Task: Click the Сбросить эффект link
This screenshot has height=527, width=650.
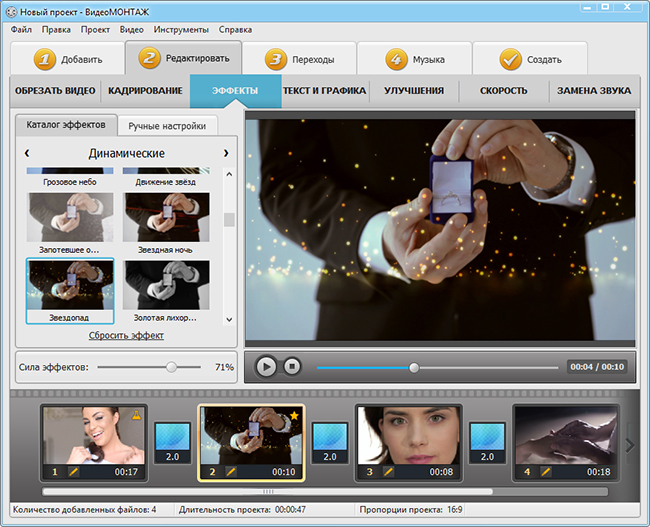Action: pos(126,336)
